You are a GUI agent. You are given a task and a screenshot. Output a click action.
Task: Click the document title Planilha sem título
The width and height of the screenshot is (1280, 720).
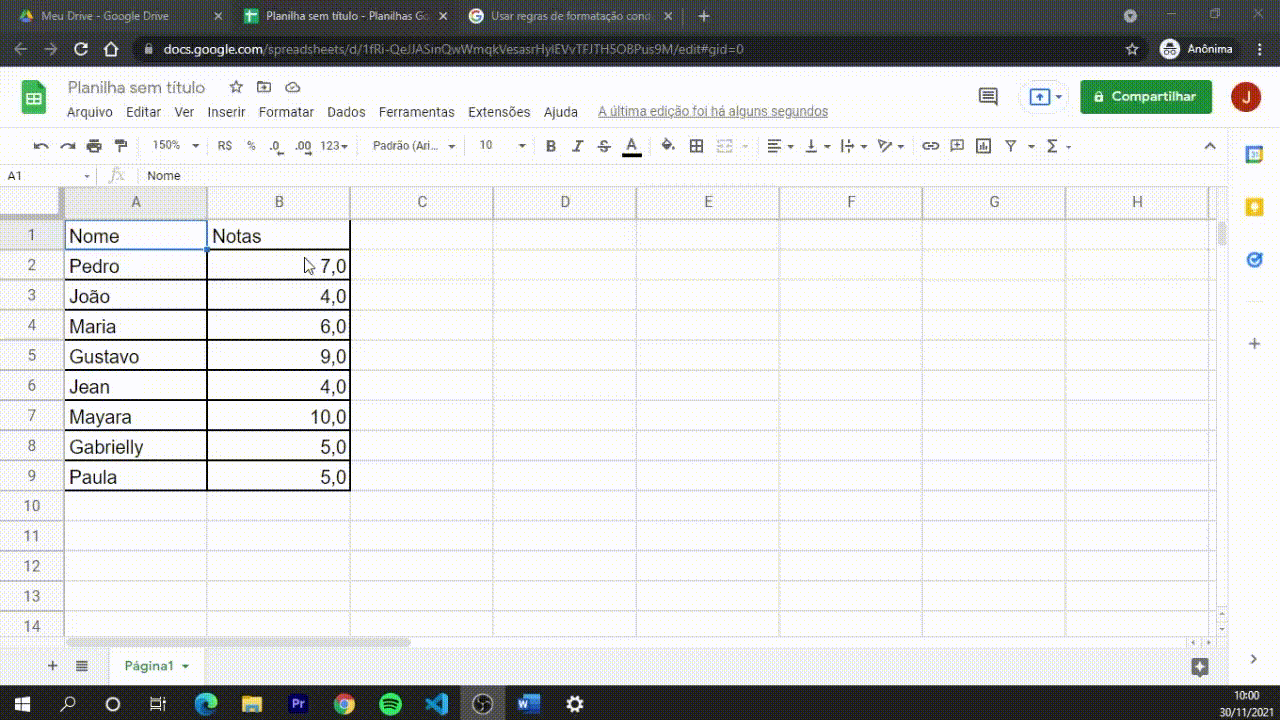(136, 87)
